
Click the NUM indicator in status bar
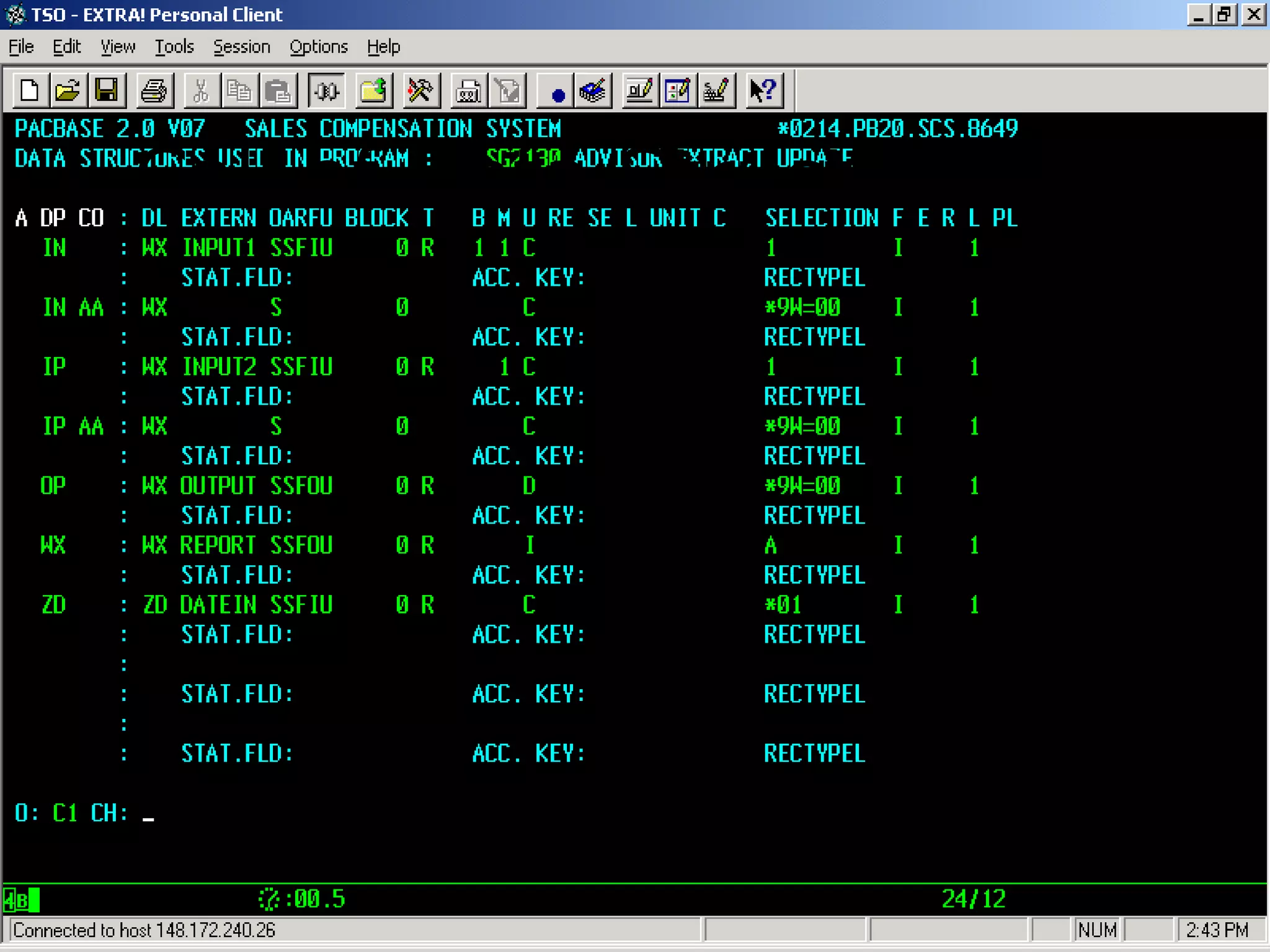1096,930
